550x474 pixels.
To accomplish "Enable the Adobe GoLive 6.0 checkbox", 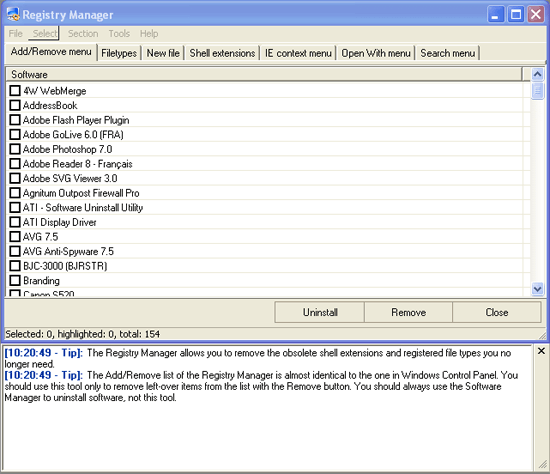I will pos(15,134).
